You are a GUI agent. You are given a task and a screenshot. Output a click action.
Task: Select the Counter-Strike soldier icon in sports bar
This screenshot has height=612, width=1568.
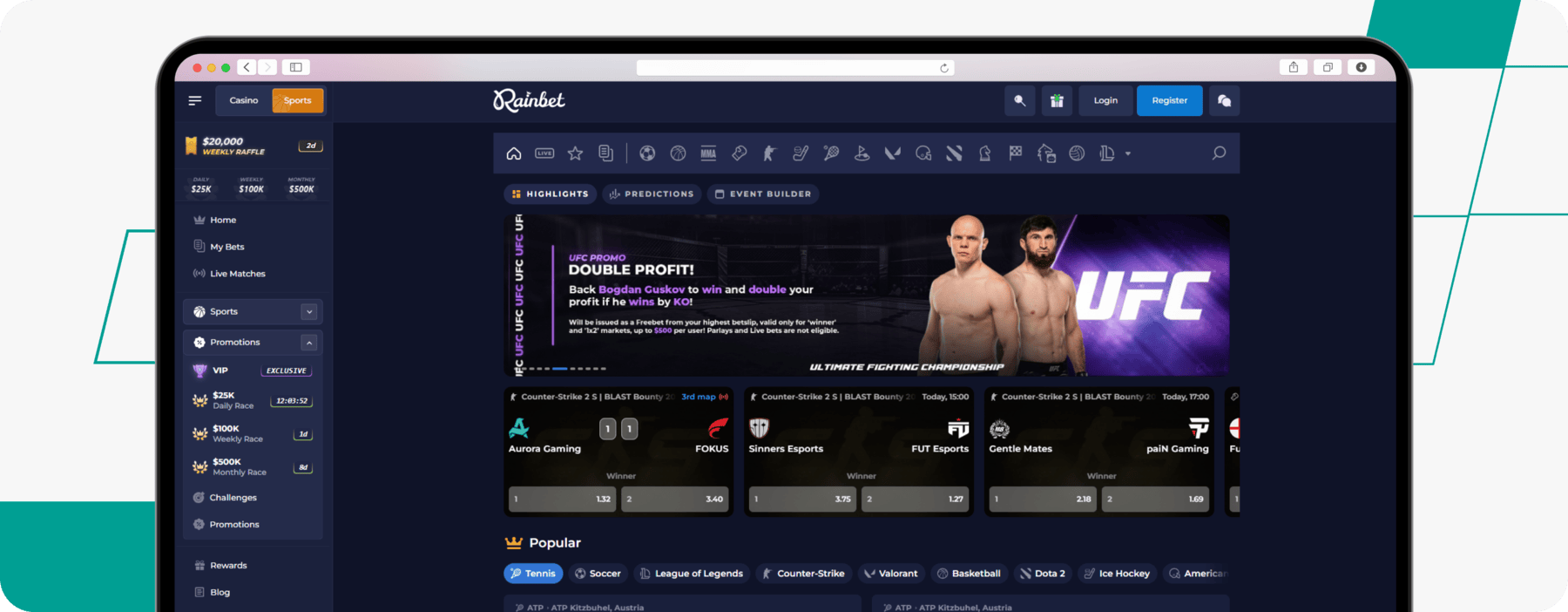[x=769, y=153]
